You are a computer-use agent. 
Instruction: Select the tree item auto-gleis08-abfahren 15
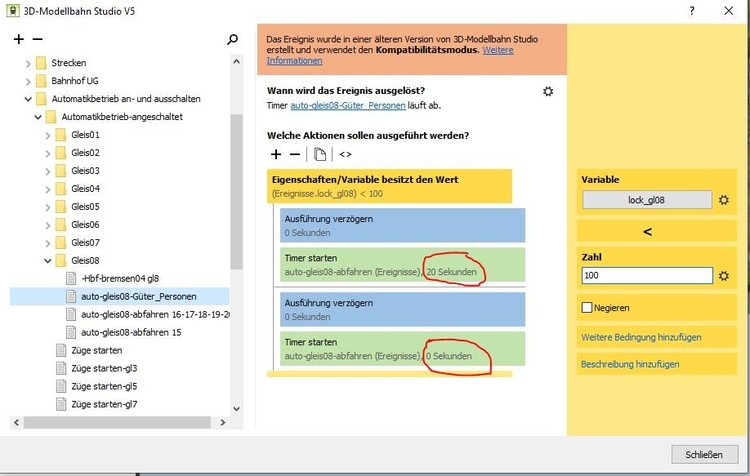pyautogui.click(x=131, y=332)
